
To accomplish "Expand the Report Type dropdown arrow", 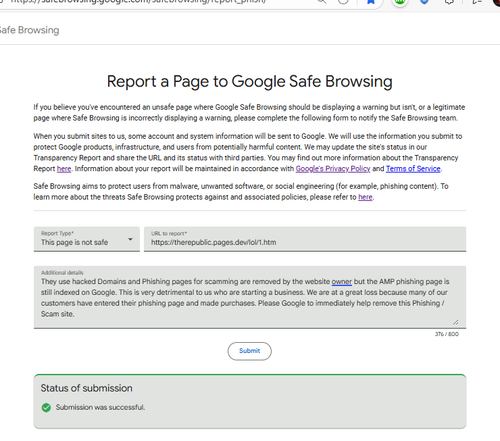I will click(130, 239).
